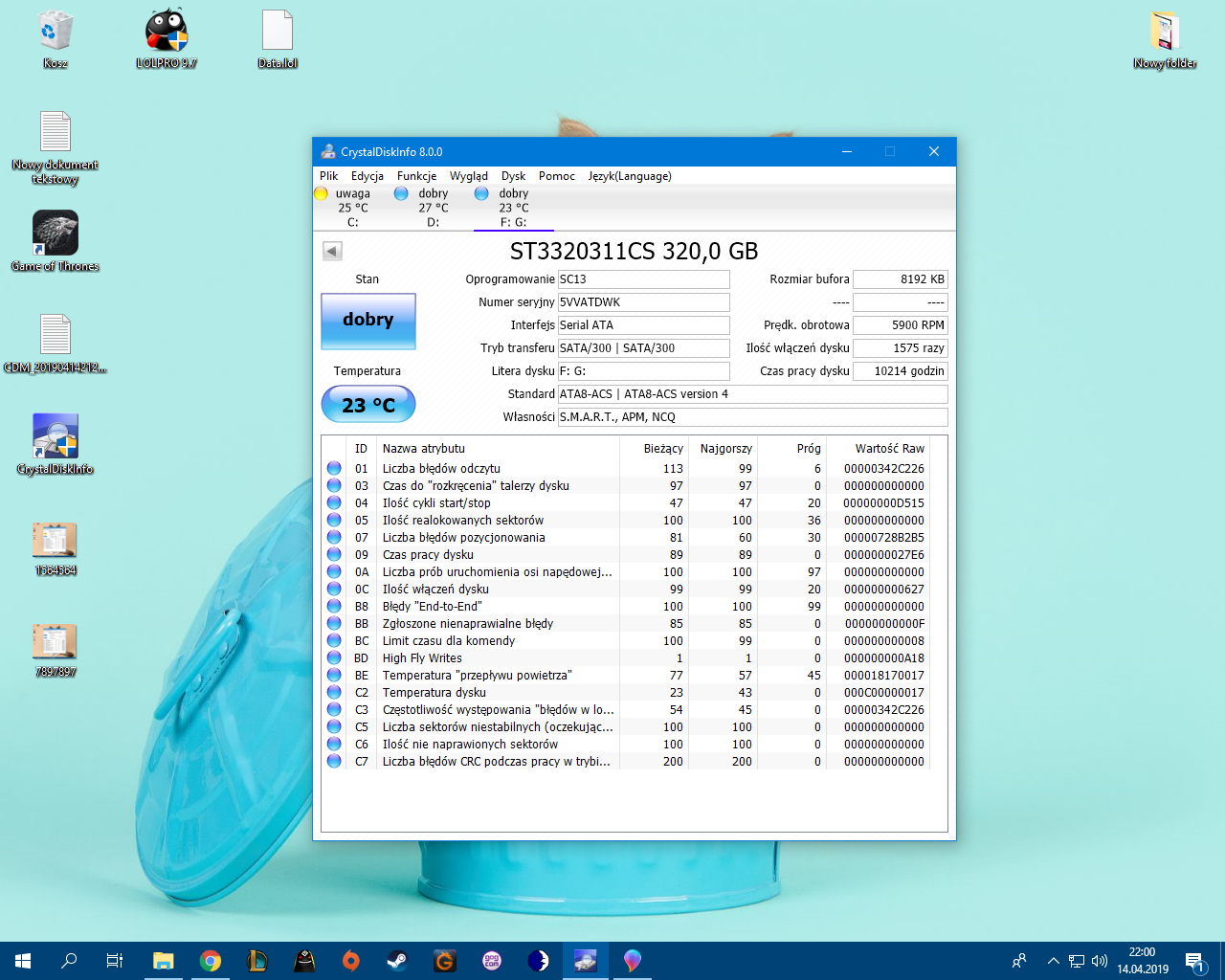Click the Rozmiar bufora 8192 KB field

(x=901, y=279)
